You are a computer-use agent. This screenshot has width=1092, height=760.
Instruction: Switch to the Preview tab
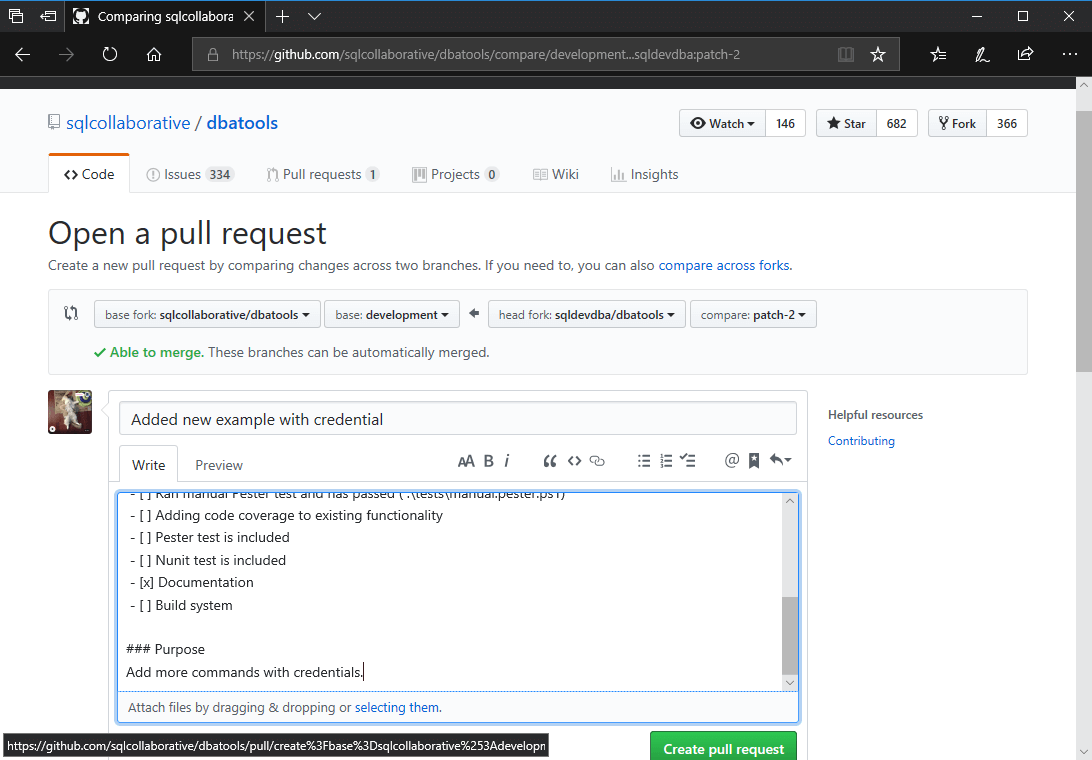(219, 465)
